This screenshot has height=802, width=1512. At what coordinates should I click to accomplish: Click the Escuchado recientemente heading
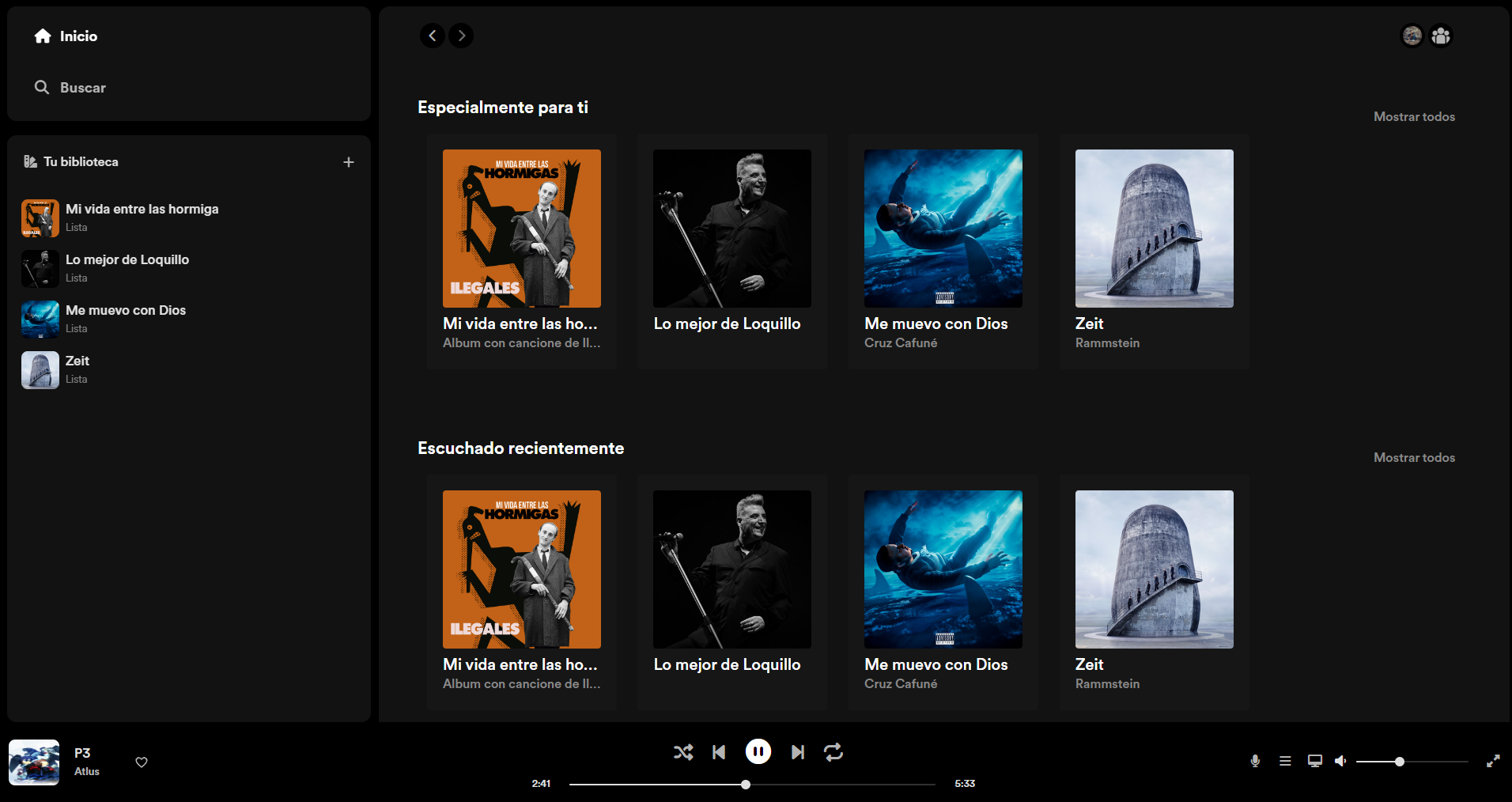520,448
